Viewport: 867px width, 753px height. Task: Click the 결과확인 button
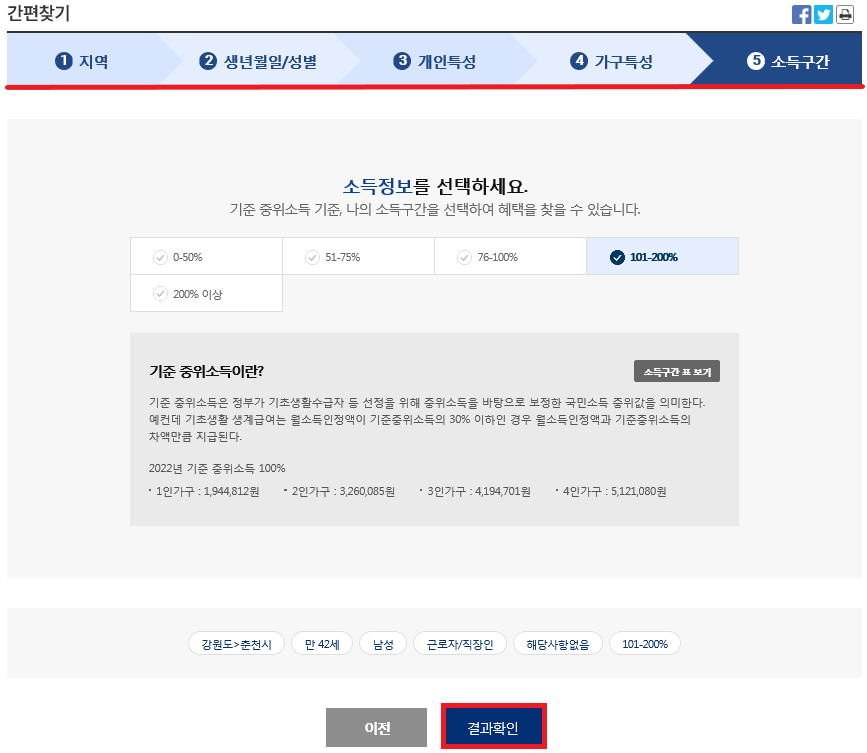[493, 728]
